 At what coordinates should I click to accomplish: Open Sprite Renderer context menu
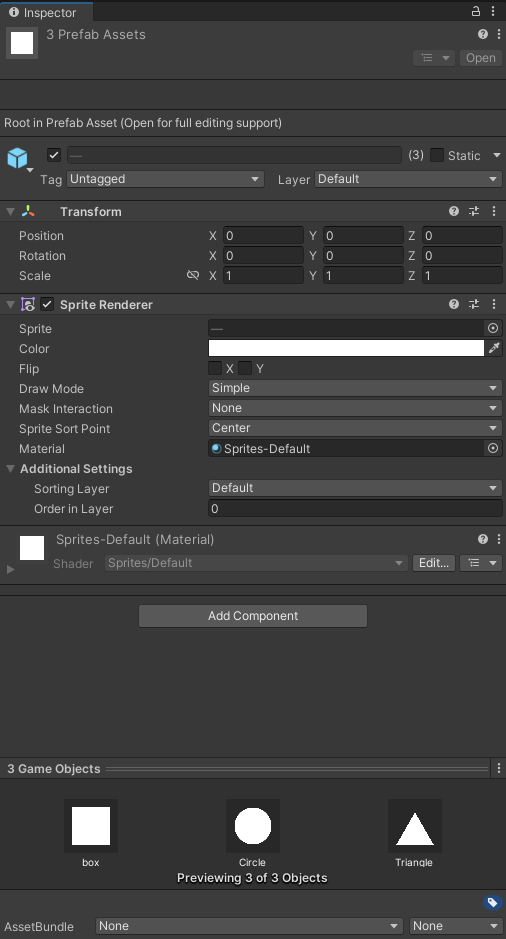(494, 304)
